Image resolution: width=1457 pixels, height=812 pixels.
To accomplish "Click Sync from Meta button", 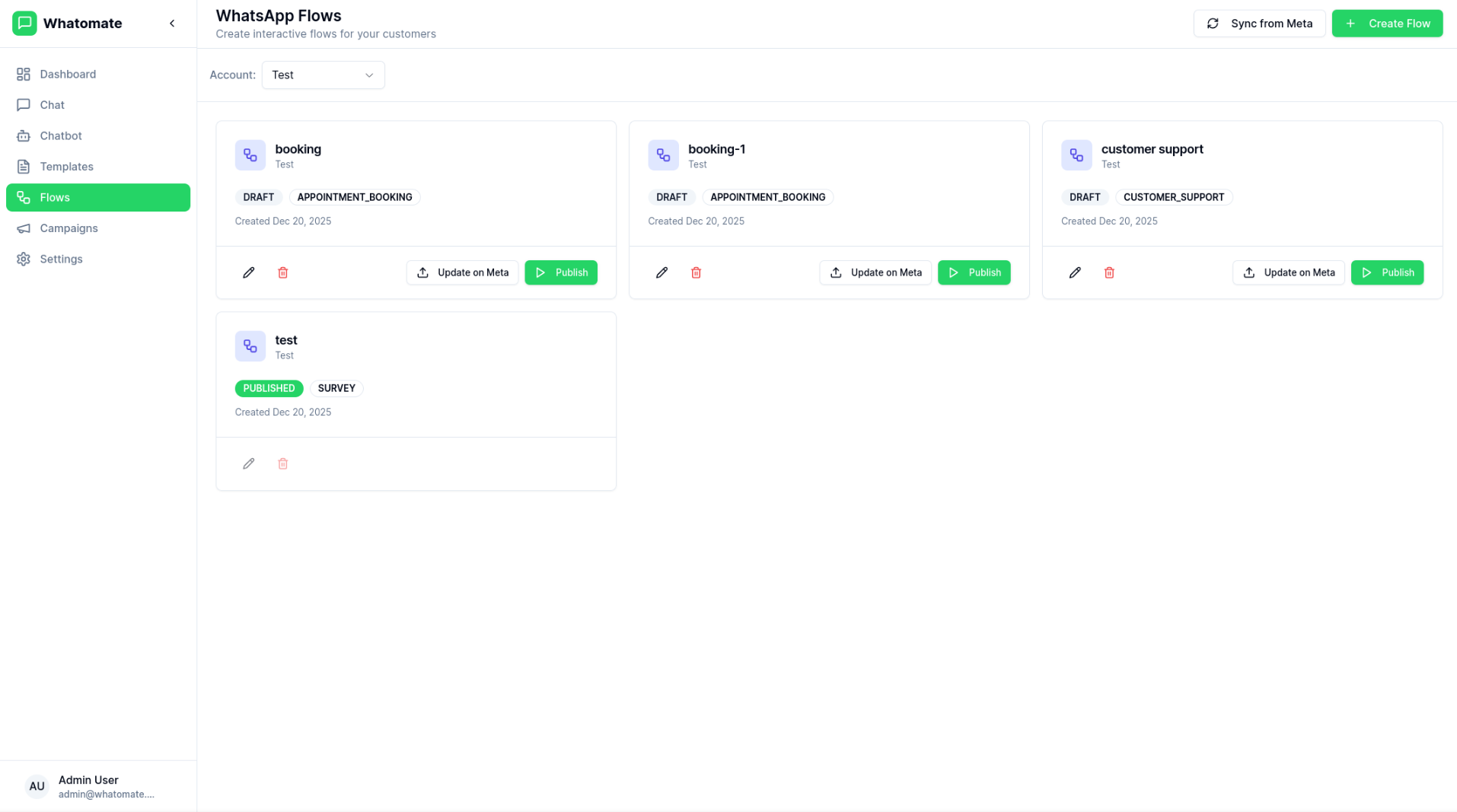I will coord(1259,24).
